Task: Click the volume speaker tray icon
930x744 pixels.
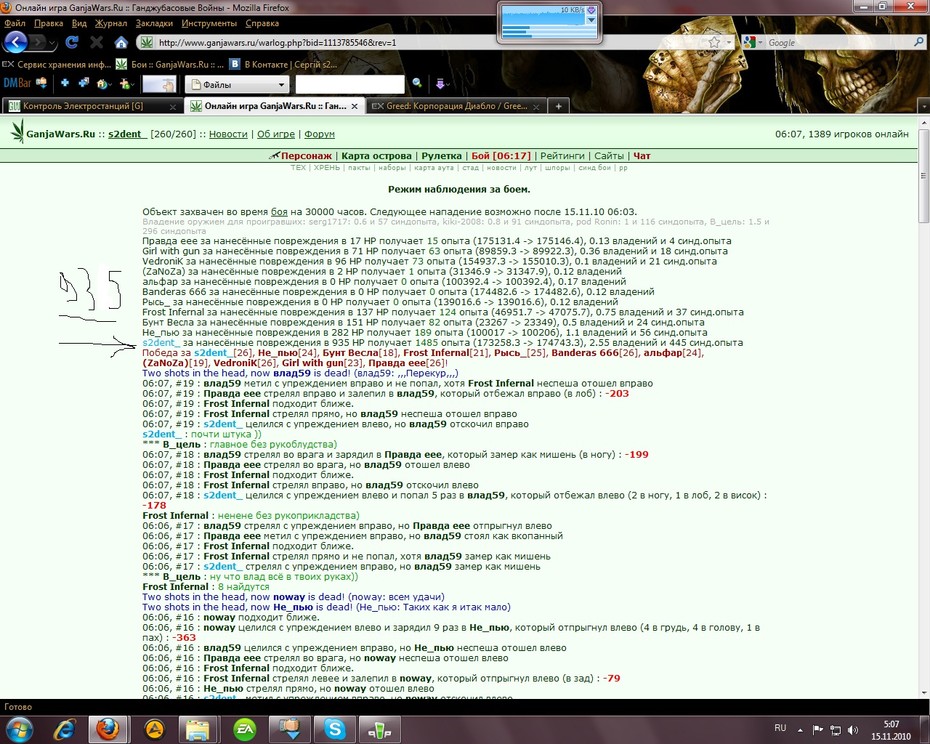Action: click(x=853, y=729)
